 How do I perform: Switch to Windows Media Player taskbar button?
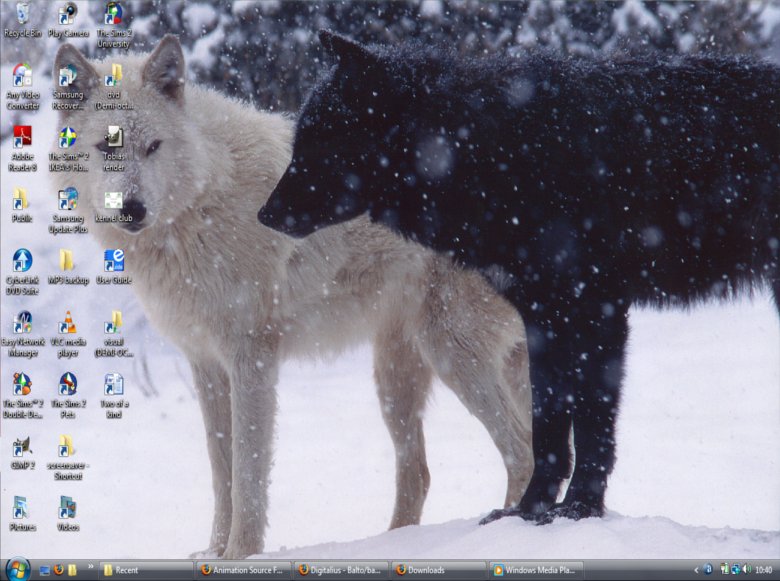coord(536,570)
